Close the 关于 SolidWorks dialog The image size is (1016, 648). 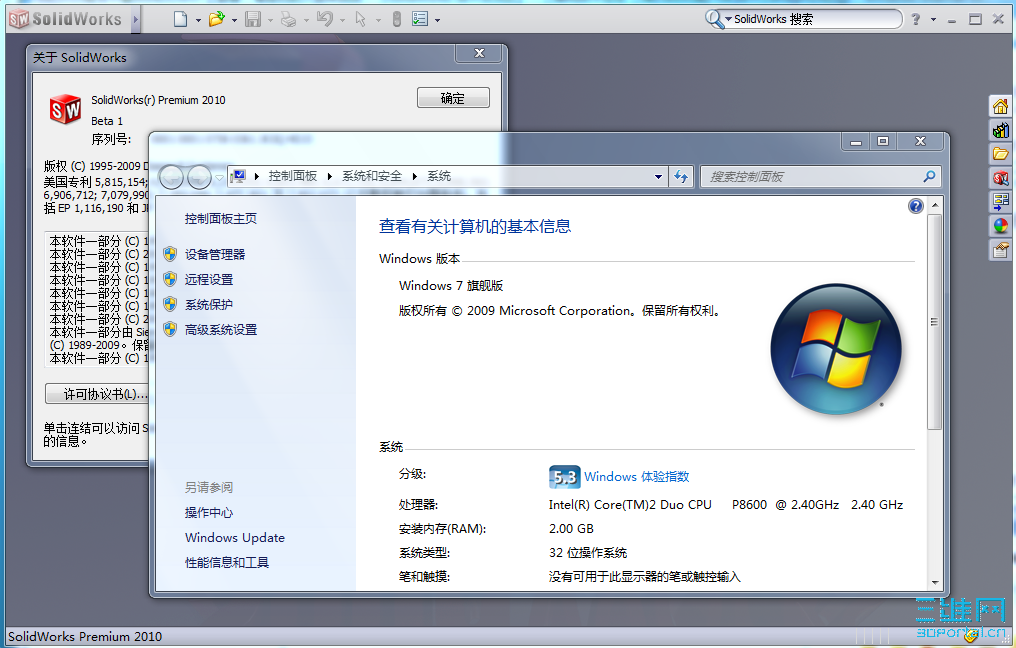pyautogui.click(x=479, y=53)
